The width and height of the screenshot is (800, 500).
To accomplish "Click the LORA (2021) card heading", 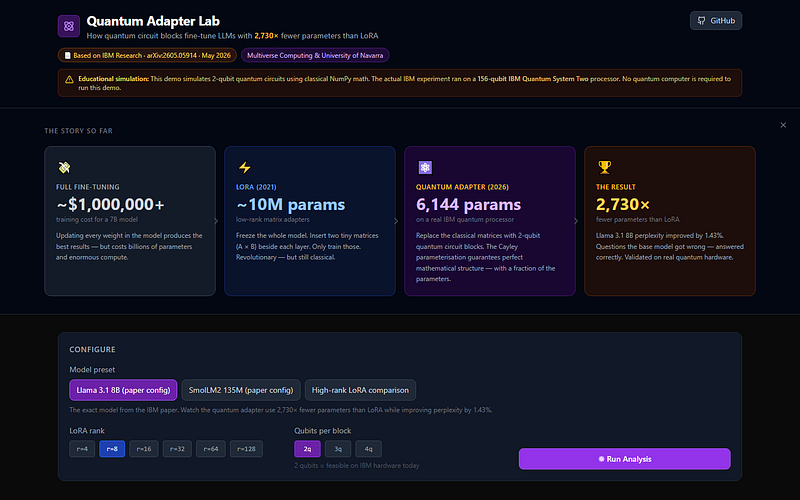I will pyautogui.click(x=256, y=187).
